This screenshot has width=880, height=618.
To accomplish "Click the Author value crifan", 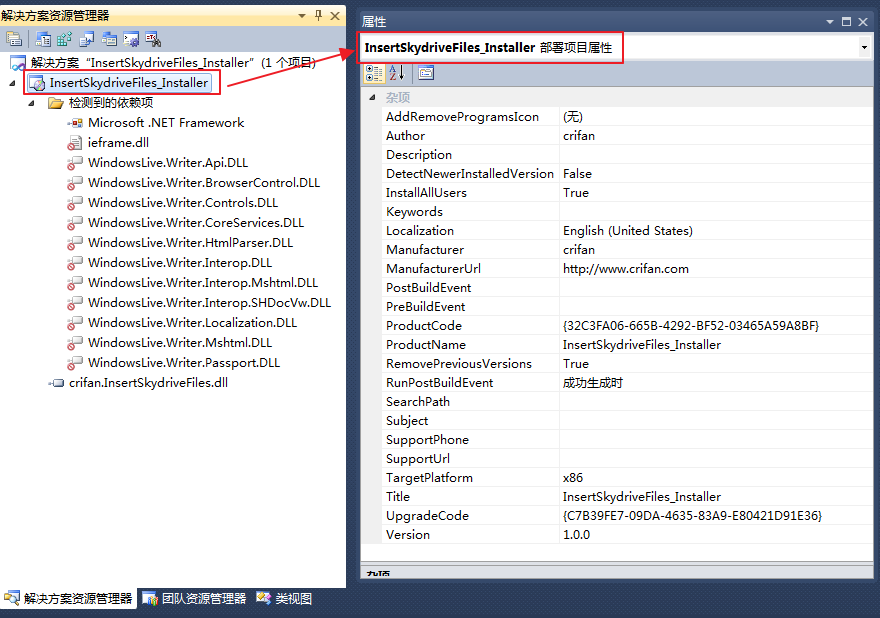I will click(x=579, y=136).
